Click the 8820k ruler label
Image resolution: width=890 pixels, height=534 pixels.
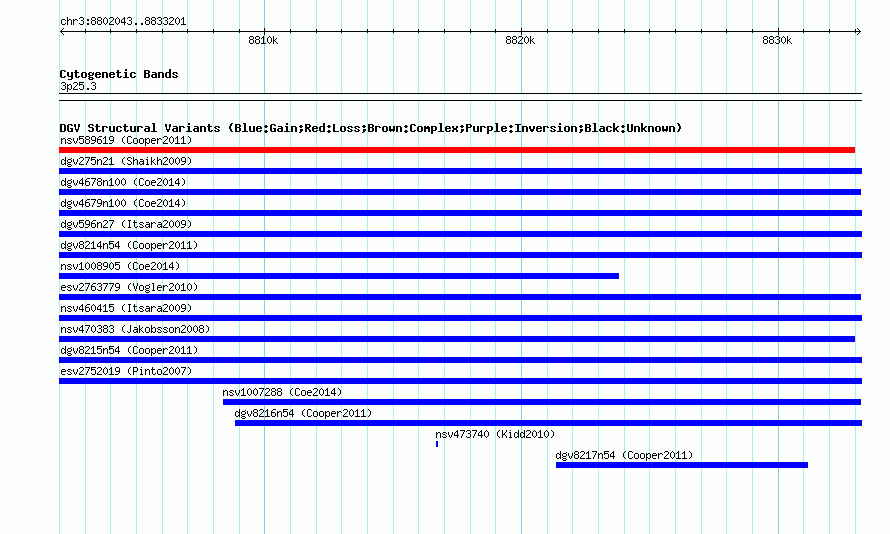click(x=520, y=40)
